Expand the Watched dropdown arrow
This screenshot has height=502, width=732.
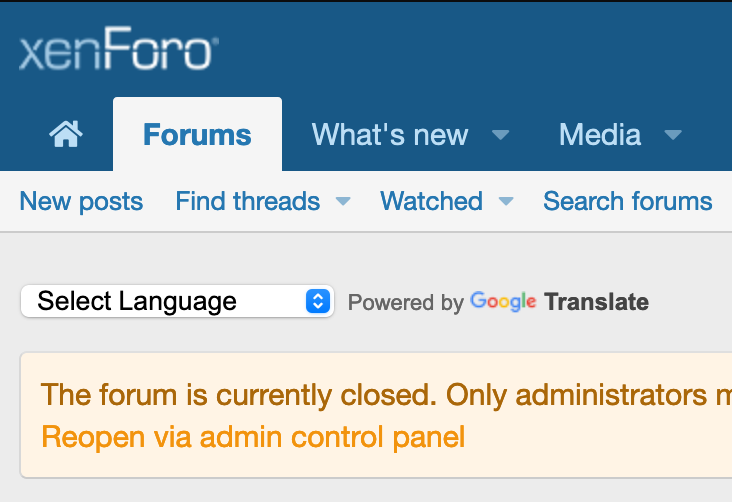point(506,202)
